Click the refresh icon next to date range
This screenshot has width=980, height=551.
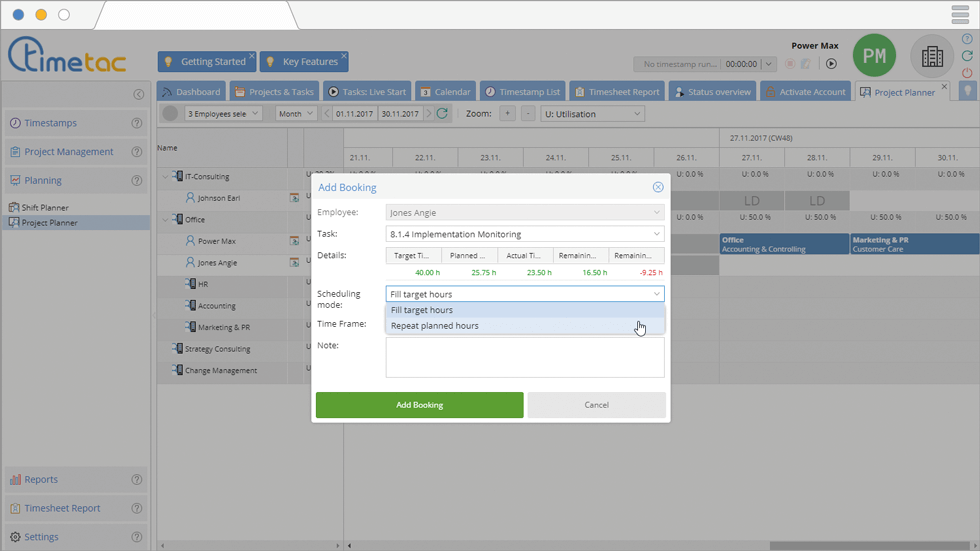442,114
